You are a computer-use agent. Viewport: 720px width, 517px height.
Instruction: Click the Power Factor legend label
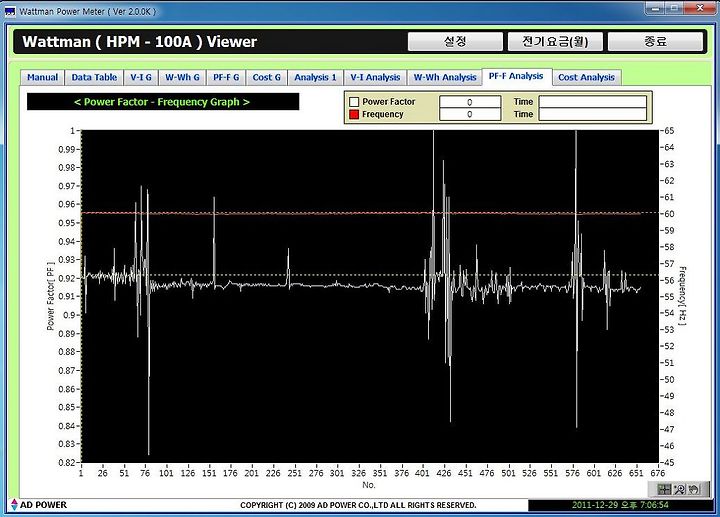[x=388, y=101]
